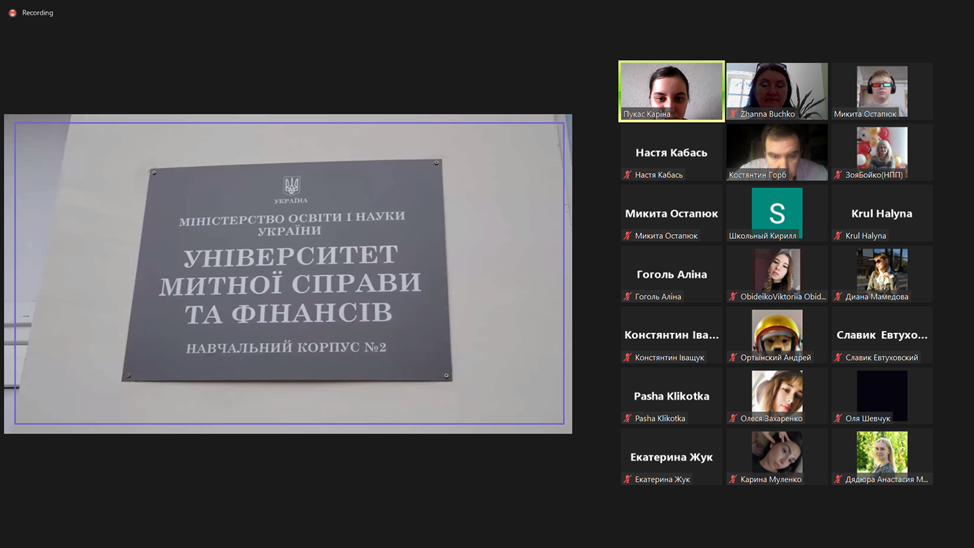
Task: Click headphones avatar photo of Микита Остапюк
Action: [x=882, y=91]
